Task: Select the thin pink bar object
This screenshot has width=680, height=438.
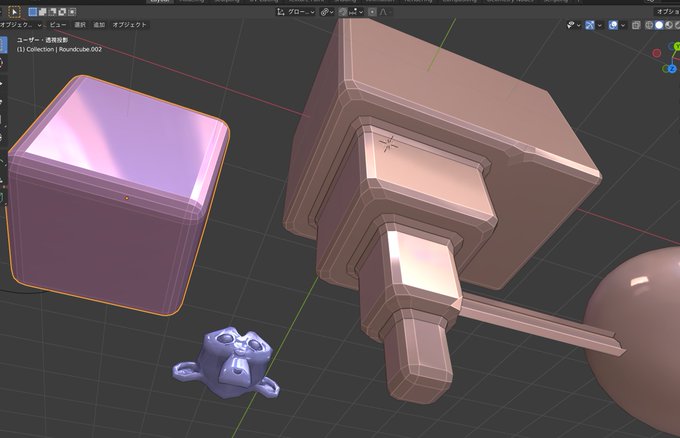Action: [x=542, y=323]
